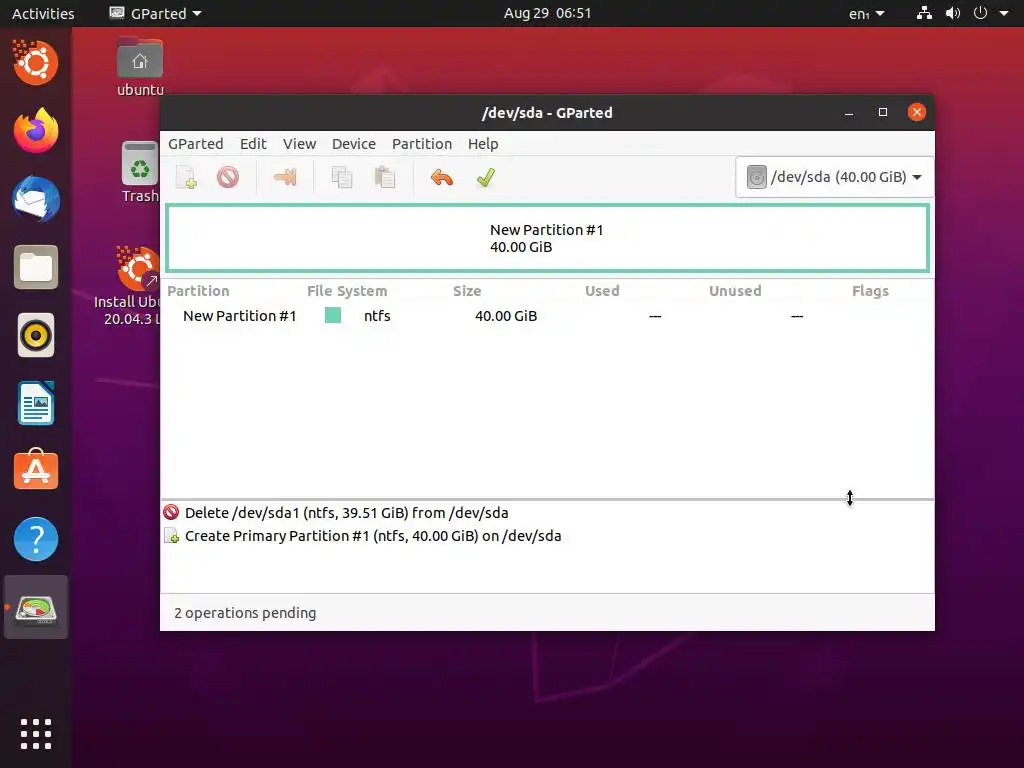Click the Paste partition toolbar icon
The width and height of the screenshot is (1024, 768).
pyautogui.click(x=385, y=177)
